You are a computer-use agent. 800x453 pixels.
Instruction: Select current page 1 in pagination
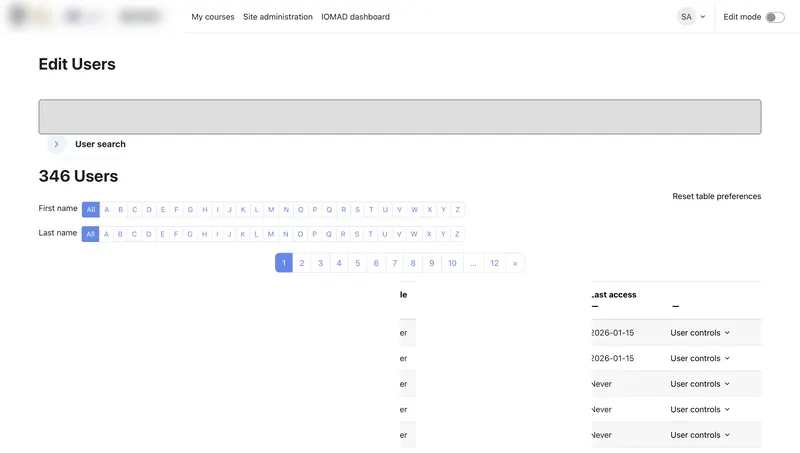pyautogui.click(x=284, y=263)
